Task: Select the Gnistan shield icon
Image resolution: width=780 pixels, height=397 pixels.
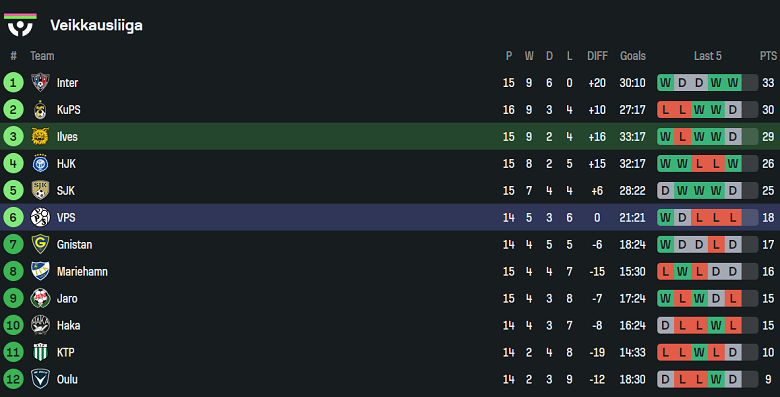Action: [40, 244]
